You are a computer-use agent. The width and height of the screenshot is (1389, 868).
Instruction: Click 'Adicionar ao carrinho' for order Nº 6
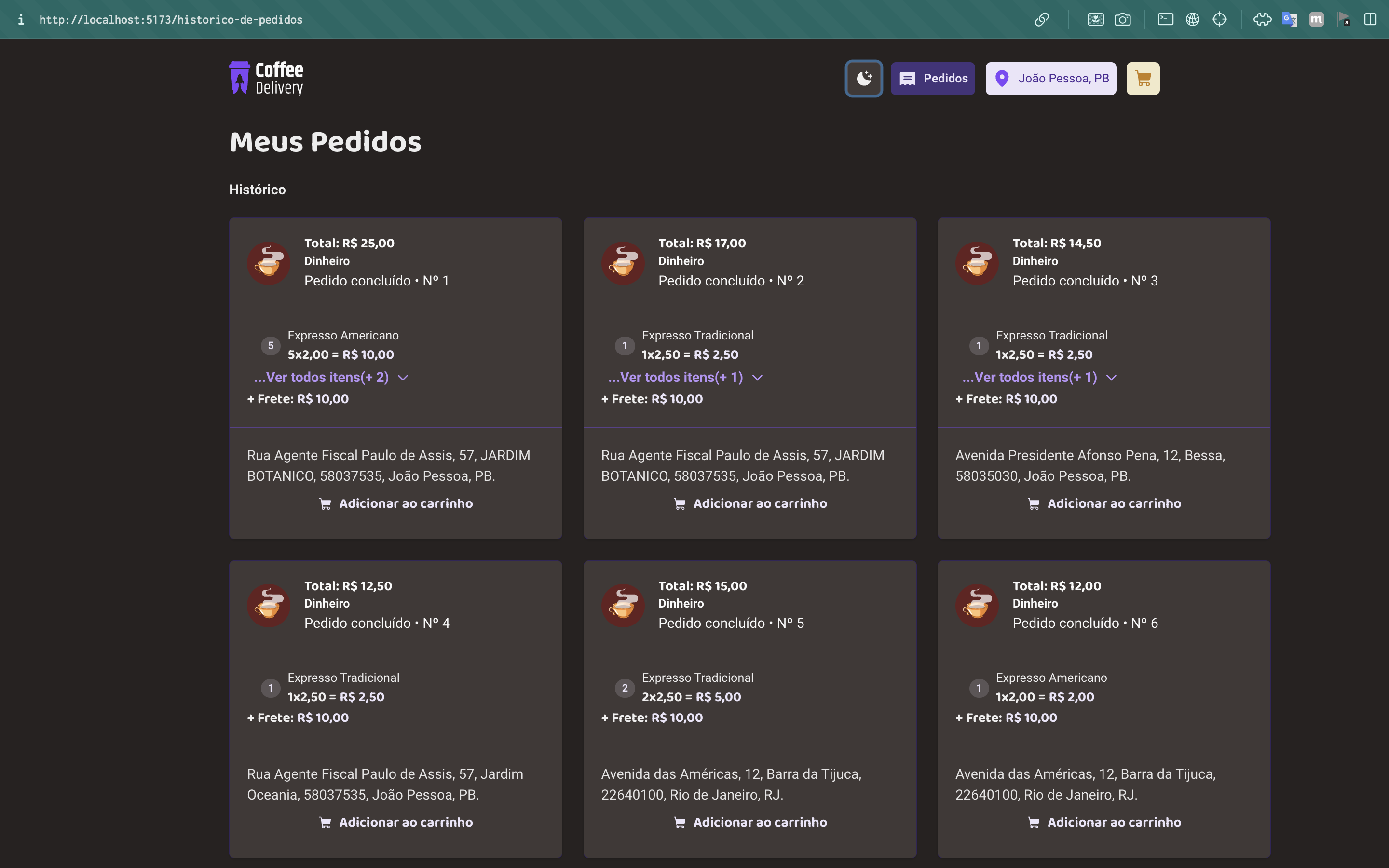coord(1104,822)
